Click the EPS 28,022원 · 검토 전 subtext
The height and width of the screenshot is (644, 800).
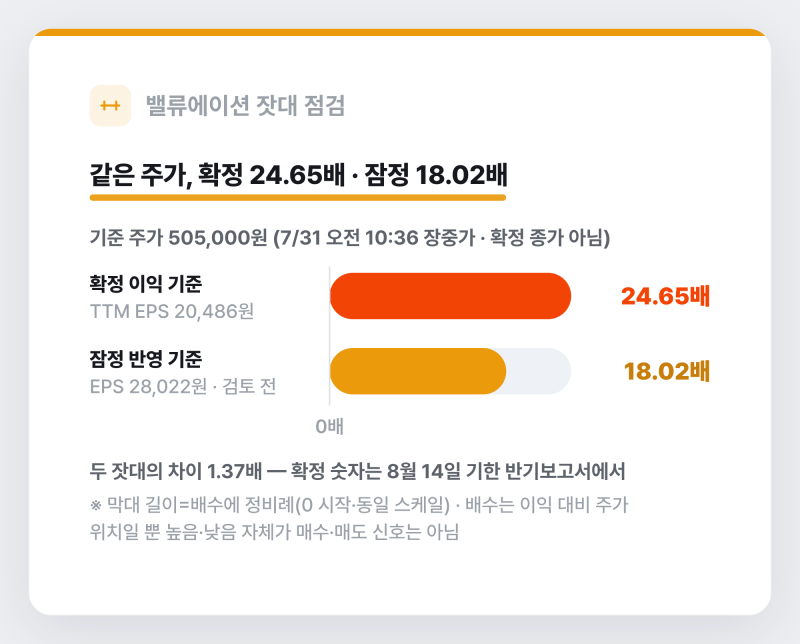pos(183,386)
